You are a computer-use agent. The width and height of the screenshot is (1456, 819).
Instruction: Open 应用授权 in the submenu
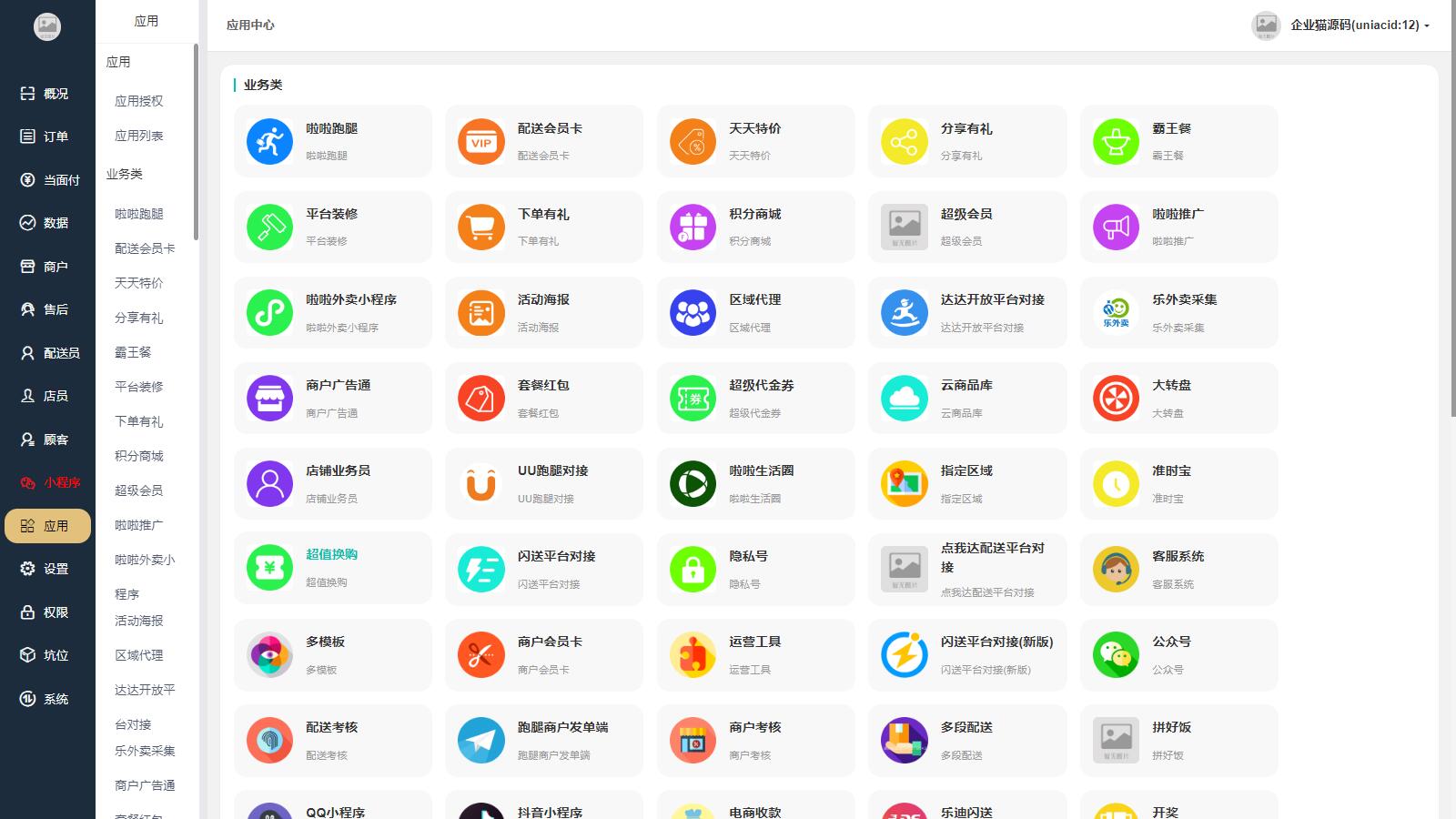click(x=139, y=101)
